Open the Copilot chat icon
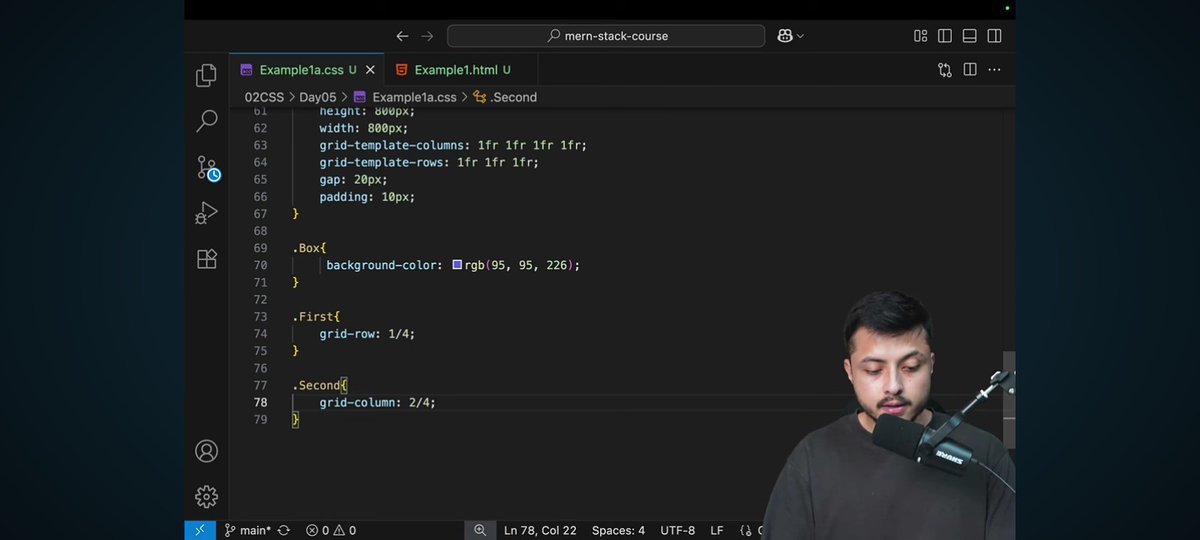The width and height of the screenshot is (1200, 540). [785, 36]
